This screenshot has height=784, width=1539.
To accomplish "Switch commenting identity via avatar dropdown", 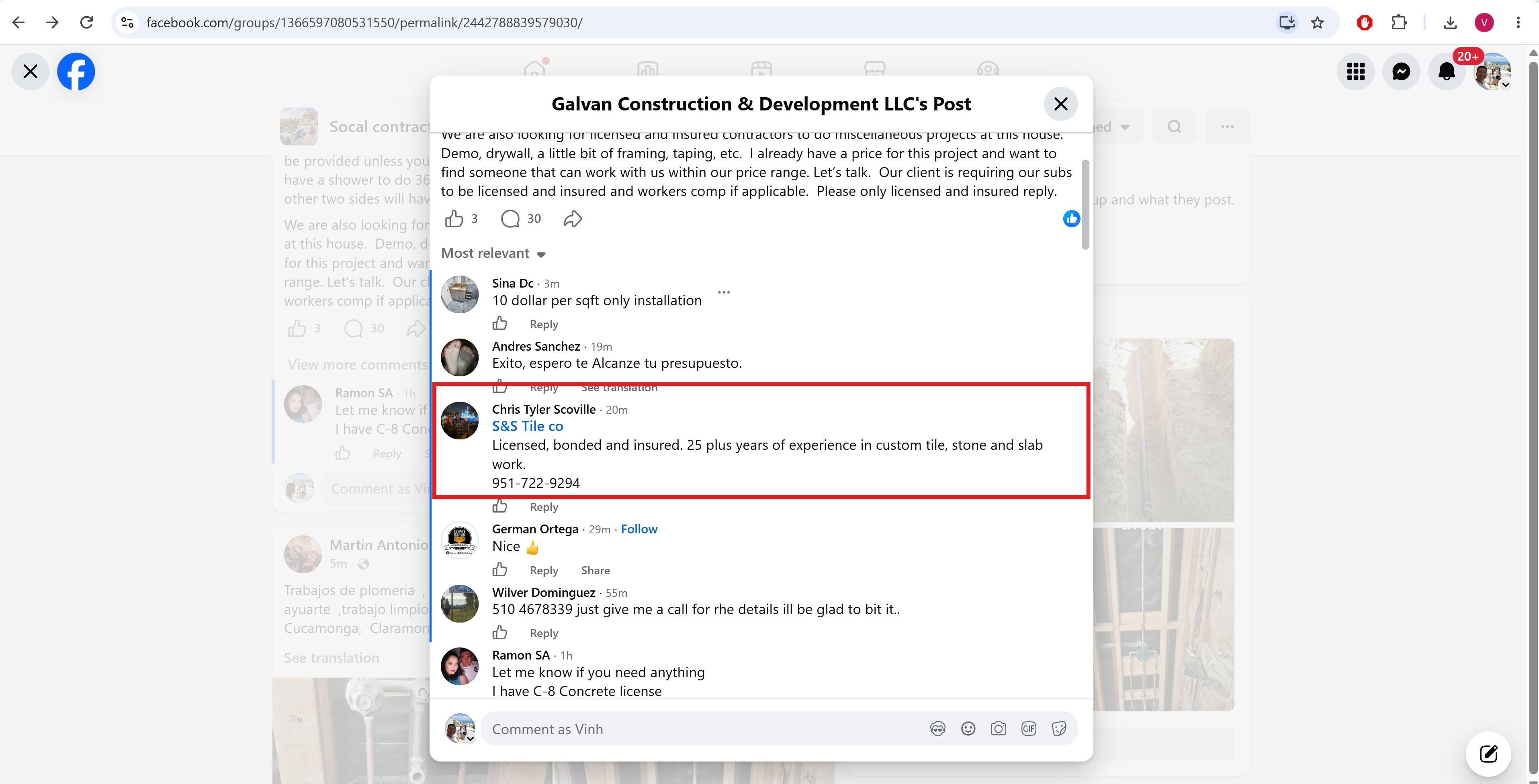I will point(460,729).
